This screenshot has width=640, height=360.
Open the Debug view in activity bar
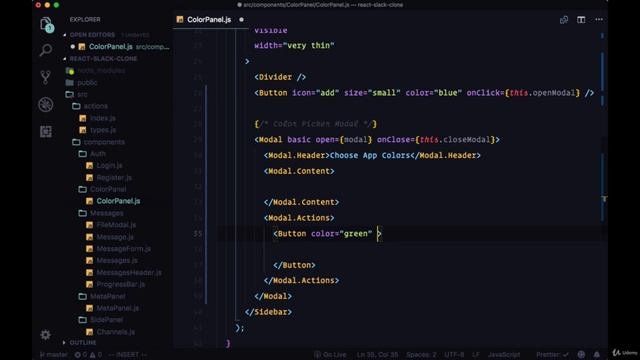[46, 104]
